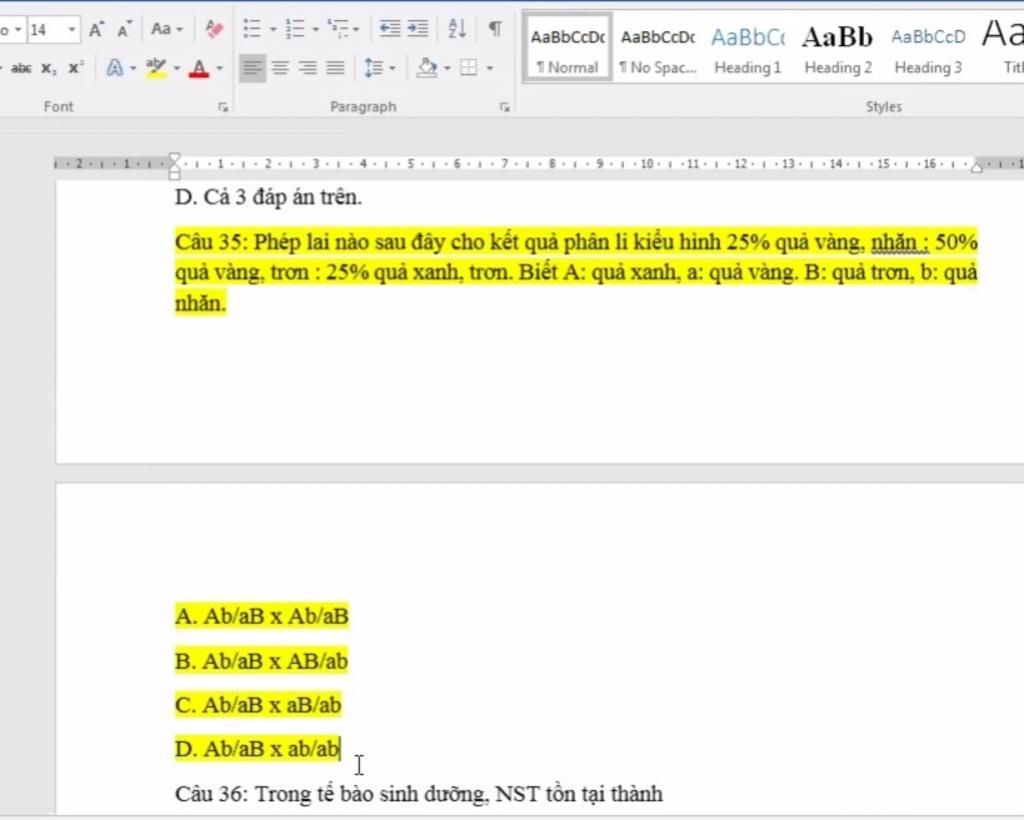Click the Shrink Font icon
Image resolution: width=1024 pixels, height=820 pixels.
124,29
